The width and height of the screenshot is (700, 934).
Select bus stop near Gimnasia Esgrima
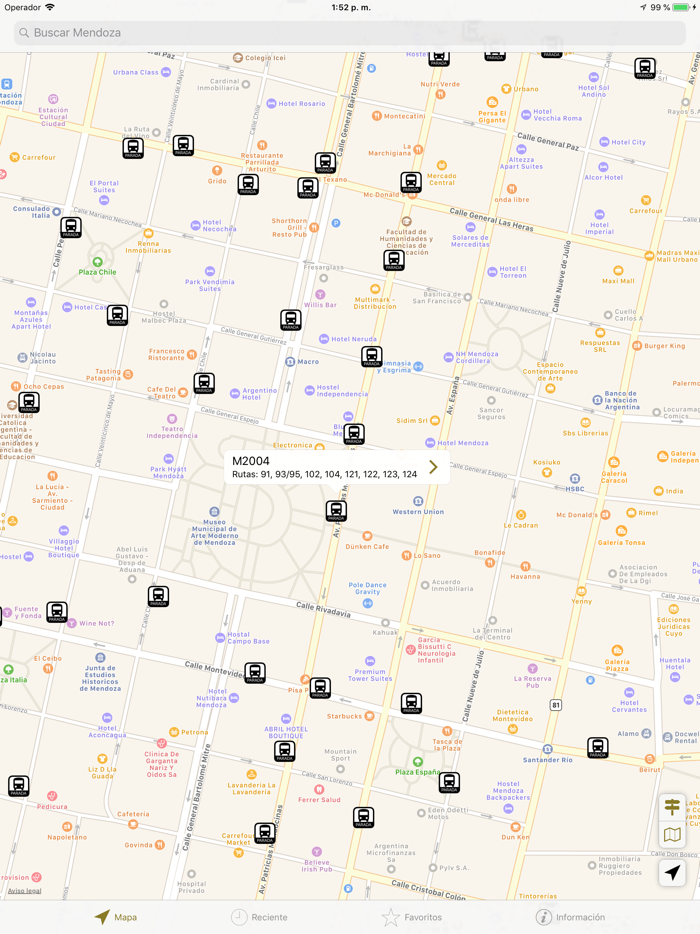point(371,356)
